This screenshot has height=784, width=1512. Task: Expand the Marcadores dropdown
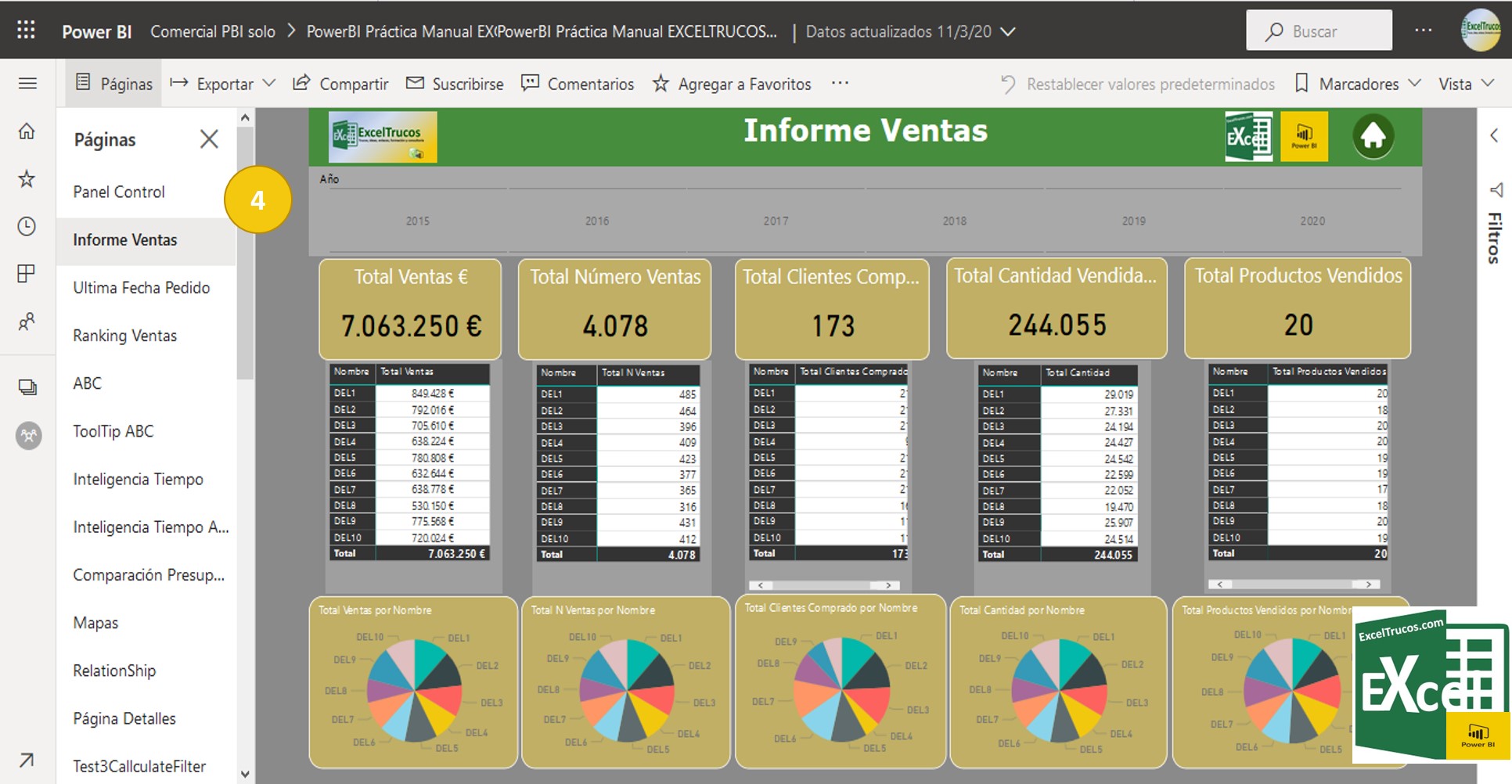click(1415, 83)
